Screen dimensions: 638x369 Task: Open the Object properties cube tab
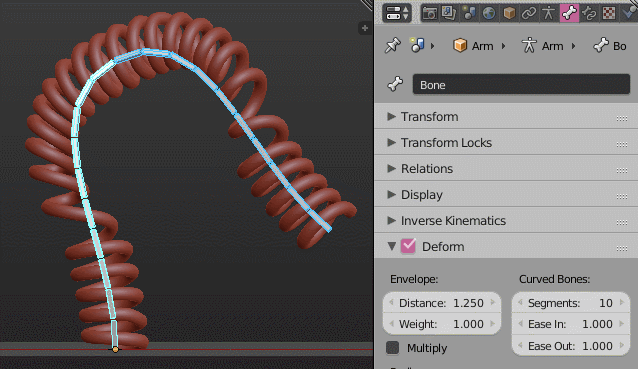509,13
